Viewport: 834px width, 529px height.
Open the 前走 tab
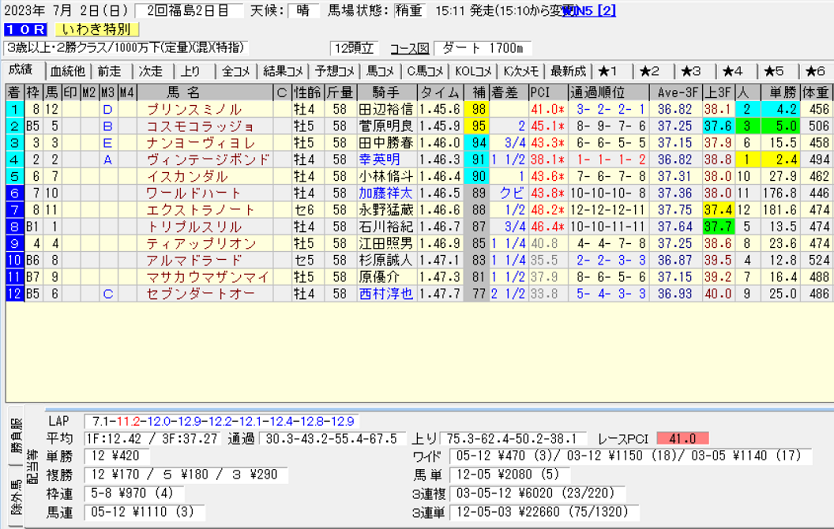109,71
